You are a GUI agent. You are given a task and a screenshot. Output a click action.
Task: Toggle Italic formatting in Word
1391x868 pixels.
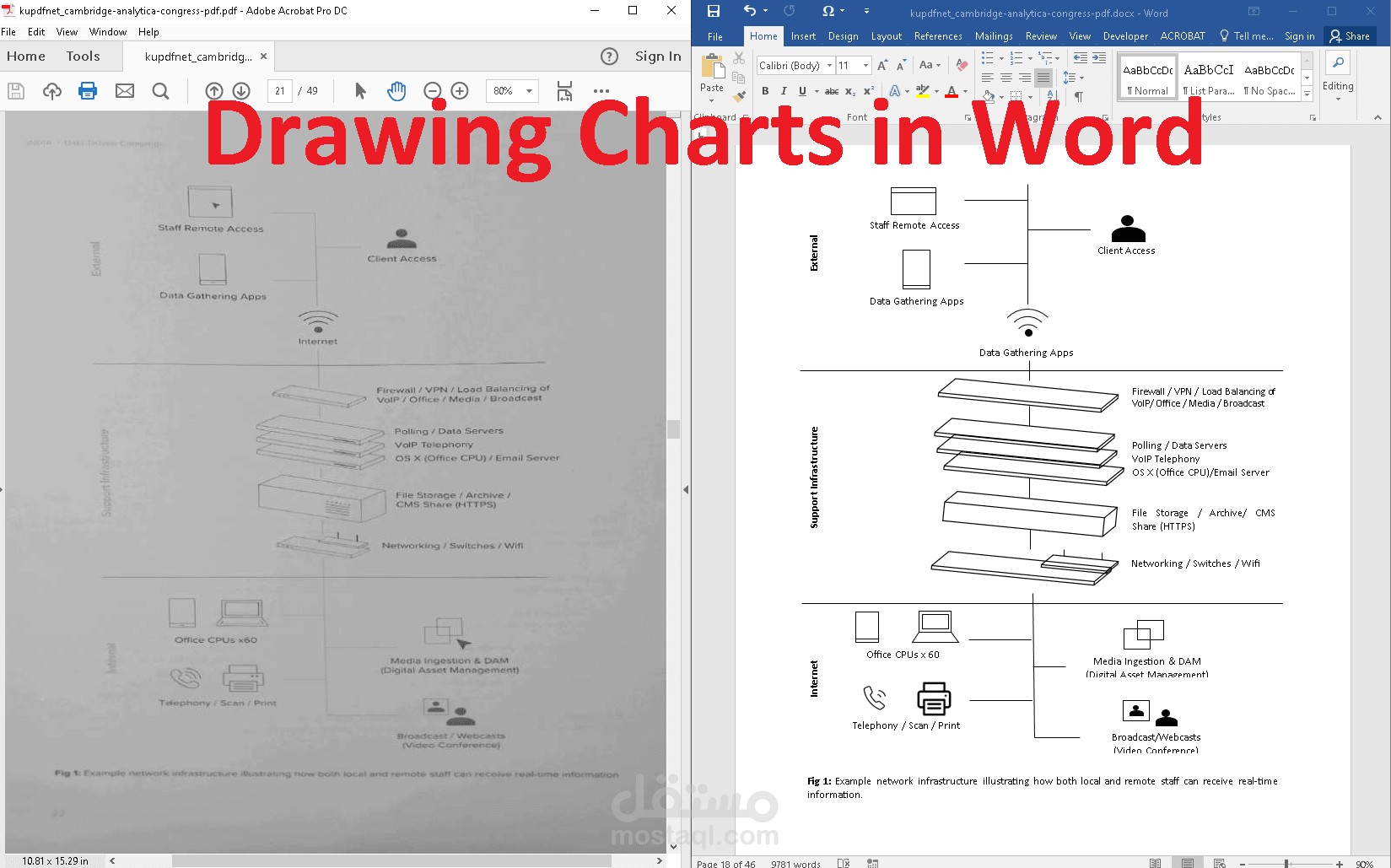(784, 91)
